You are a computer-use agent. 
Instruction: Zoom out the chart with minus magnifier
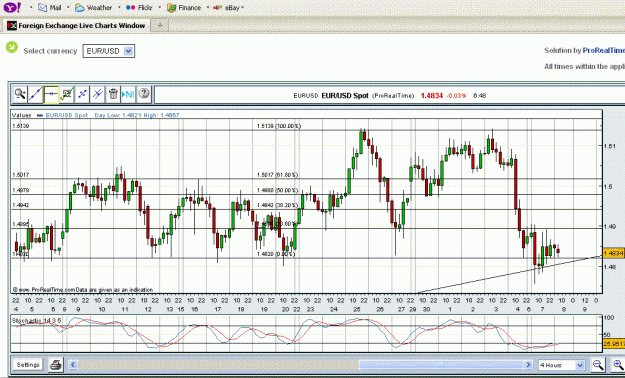click(597, 364)
